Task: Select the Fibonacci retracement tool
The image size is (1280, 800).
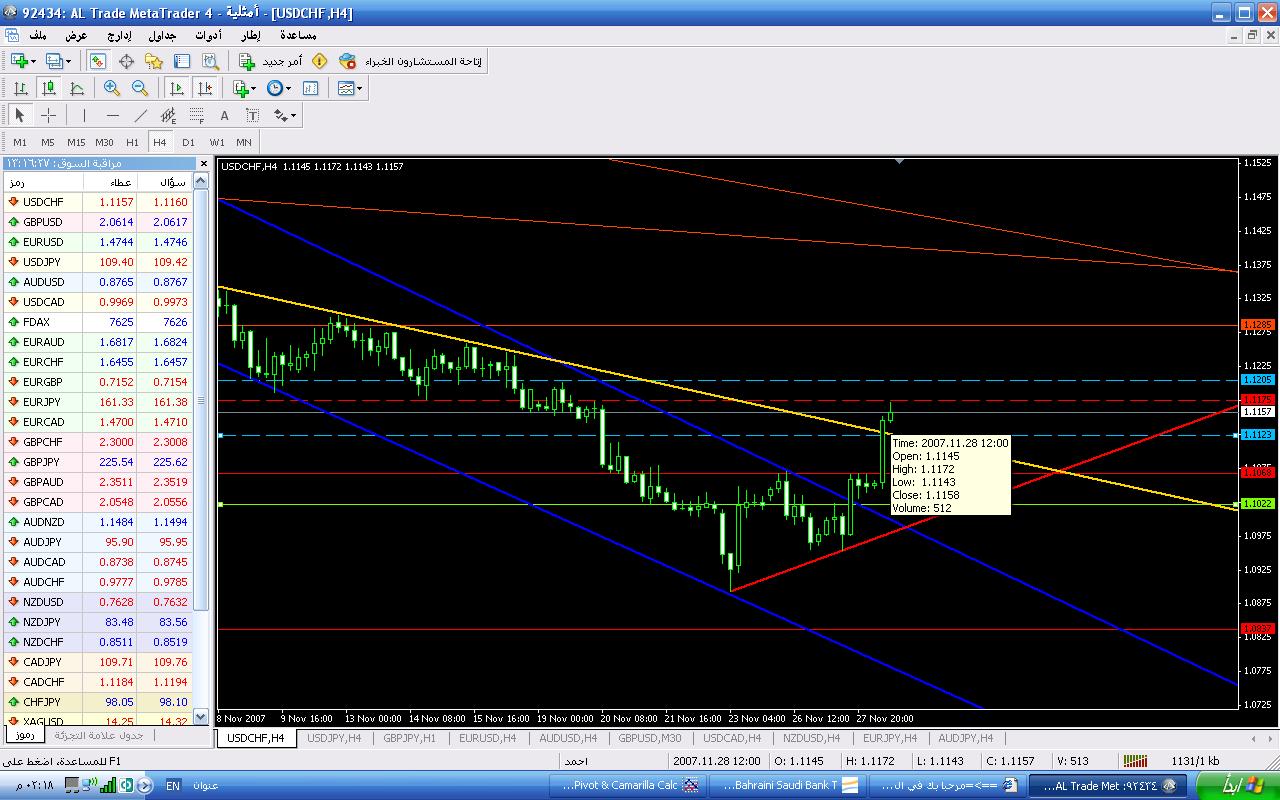Action: tap(197, 115)
